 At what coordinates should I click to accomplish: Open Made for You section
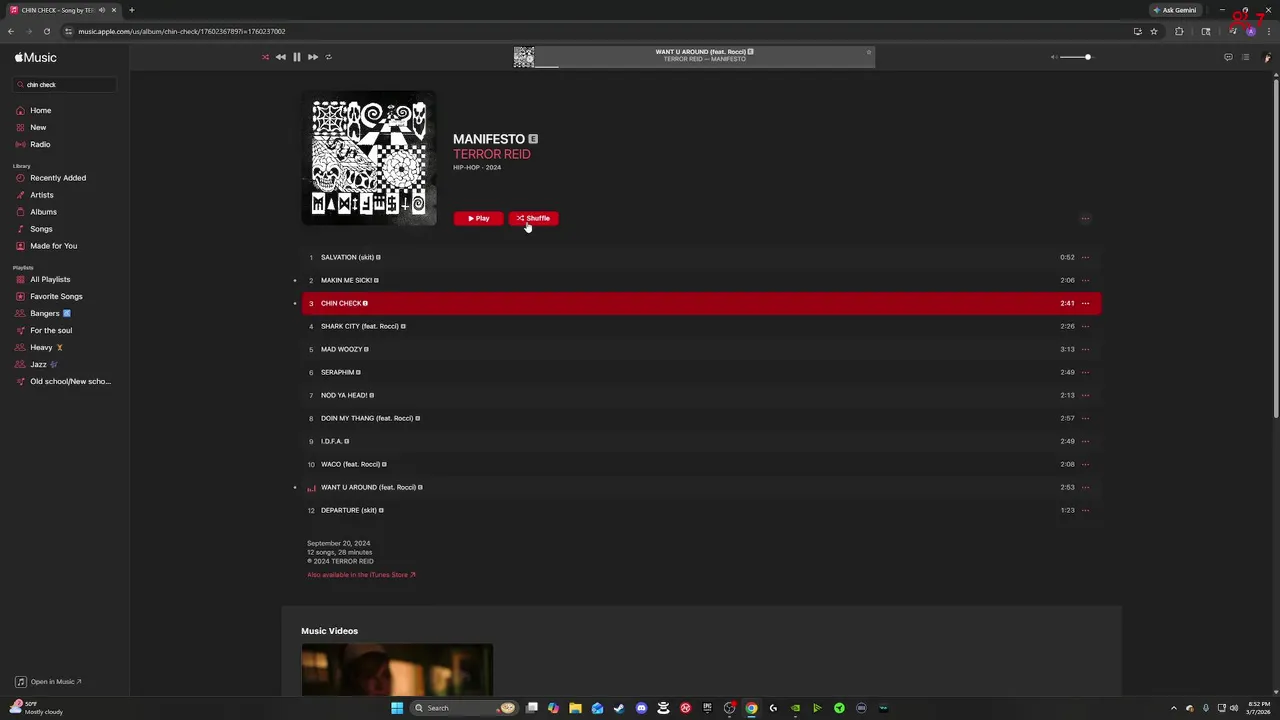click(x=53, y=246)
